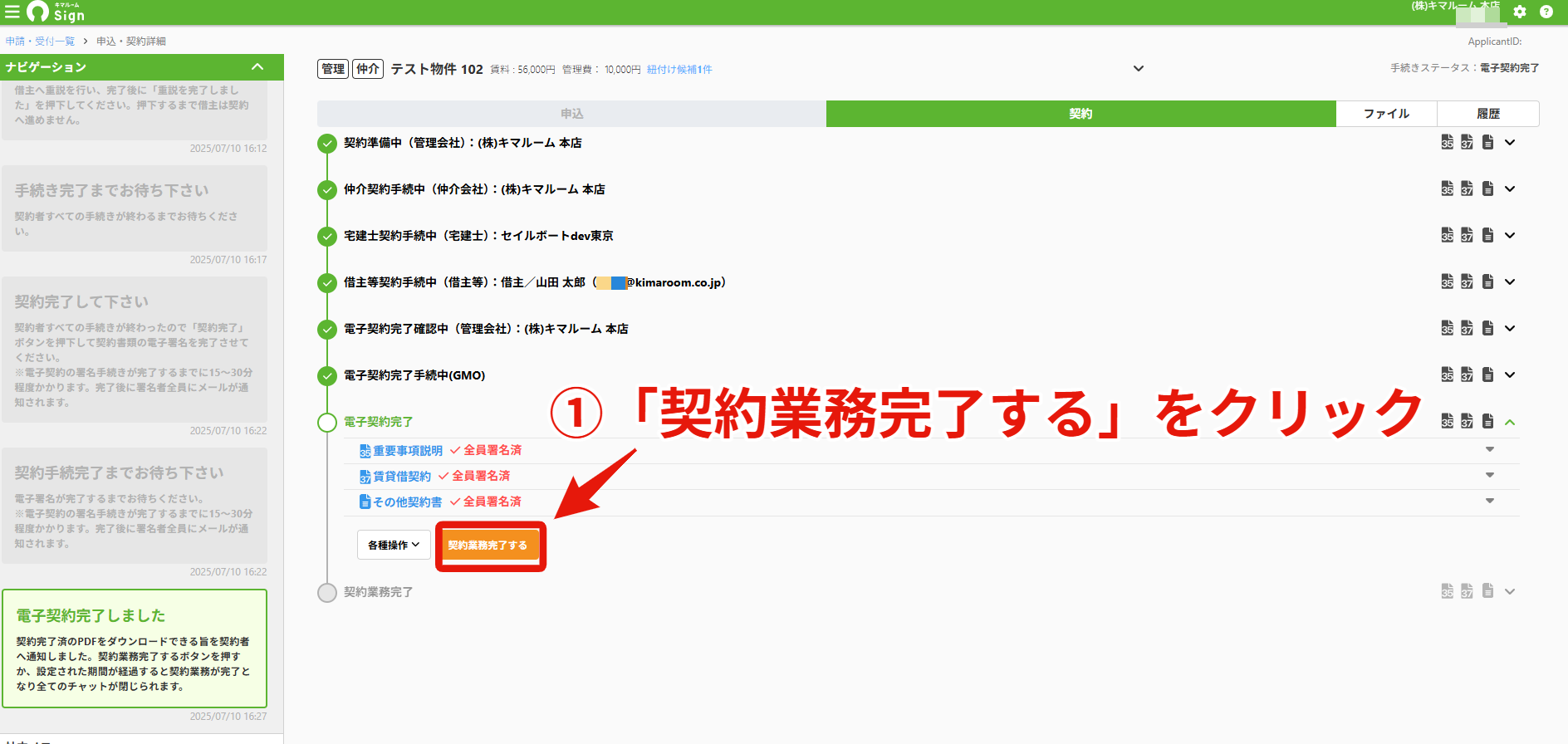Click the 仲介 tag badge

pyautogui.click(x=368, y=69)
